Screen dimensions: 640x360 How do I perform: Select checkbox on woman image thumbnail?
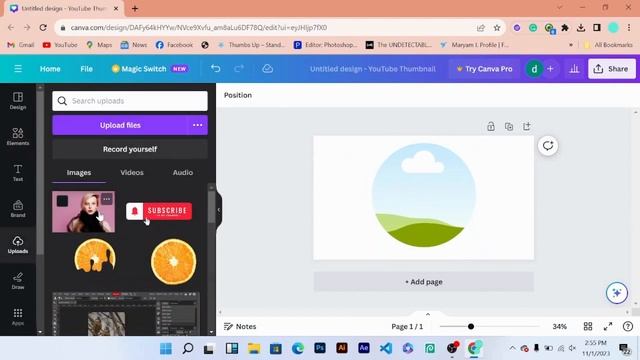[62, 201]
